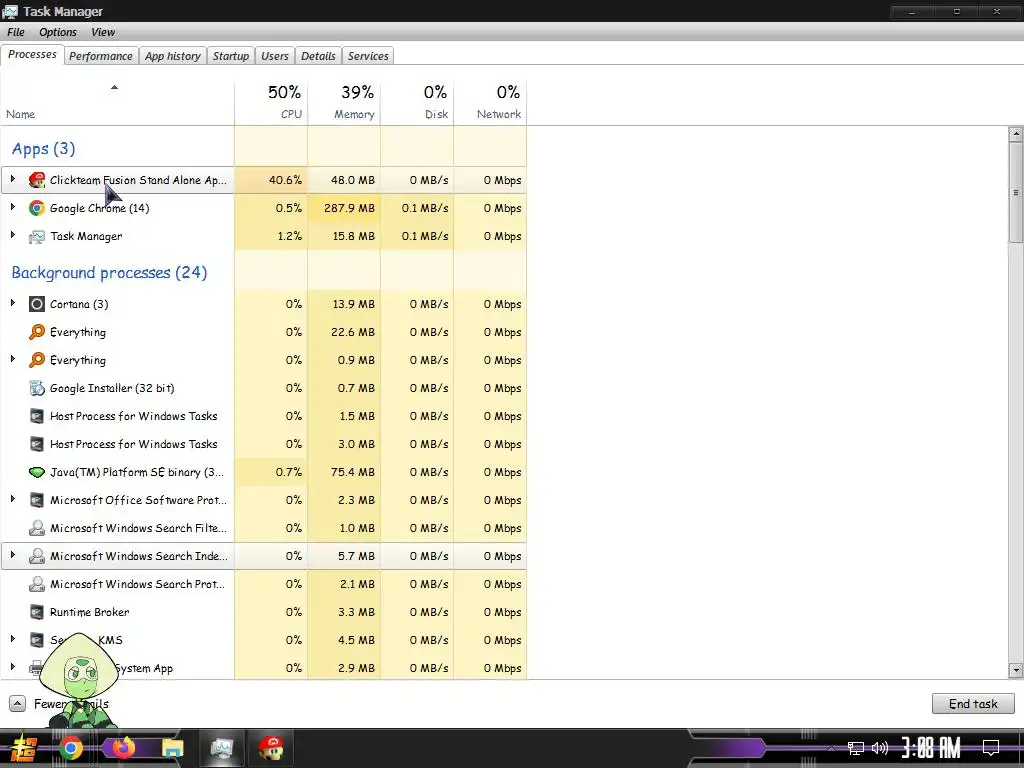The width and height of the screenshot is (1024, 768).
Task: Sort by the Memory column header
Action: coord(344,103)
